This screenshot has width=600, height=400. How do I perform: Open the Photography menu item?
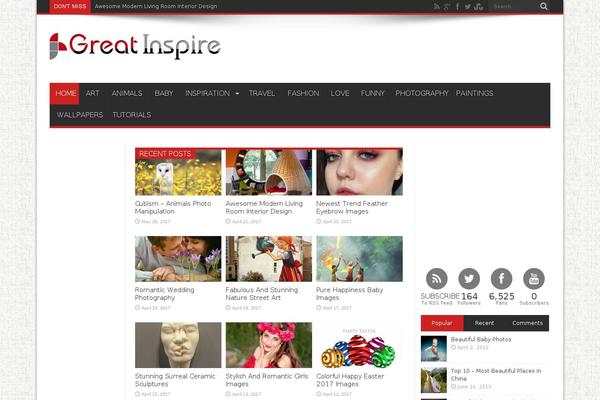(x=422, y=93)
